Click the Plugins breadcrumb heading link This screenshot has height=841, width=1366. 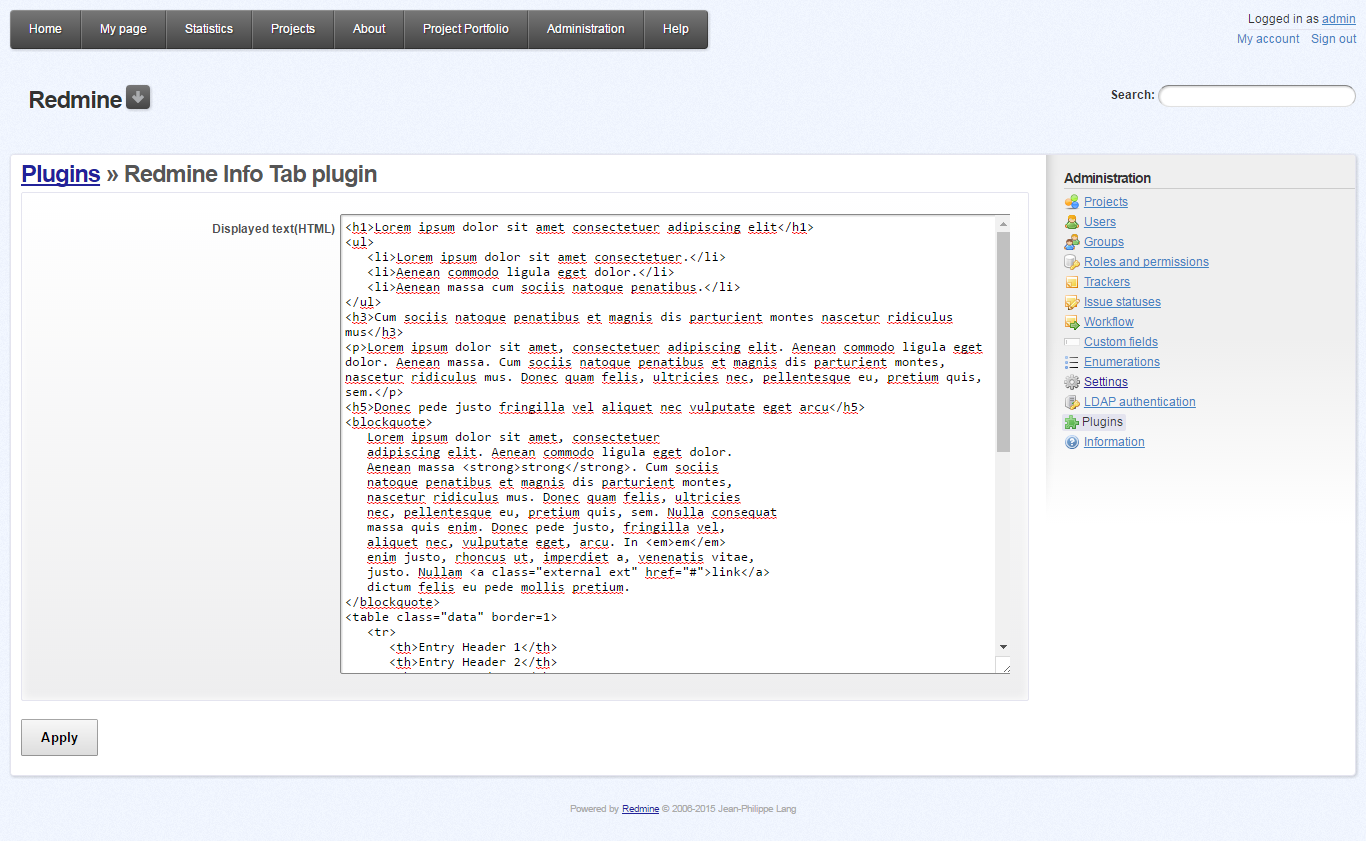[61, 174]
